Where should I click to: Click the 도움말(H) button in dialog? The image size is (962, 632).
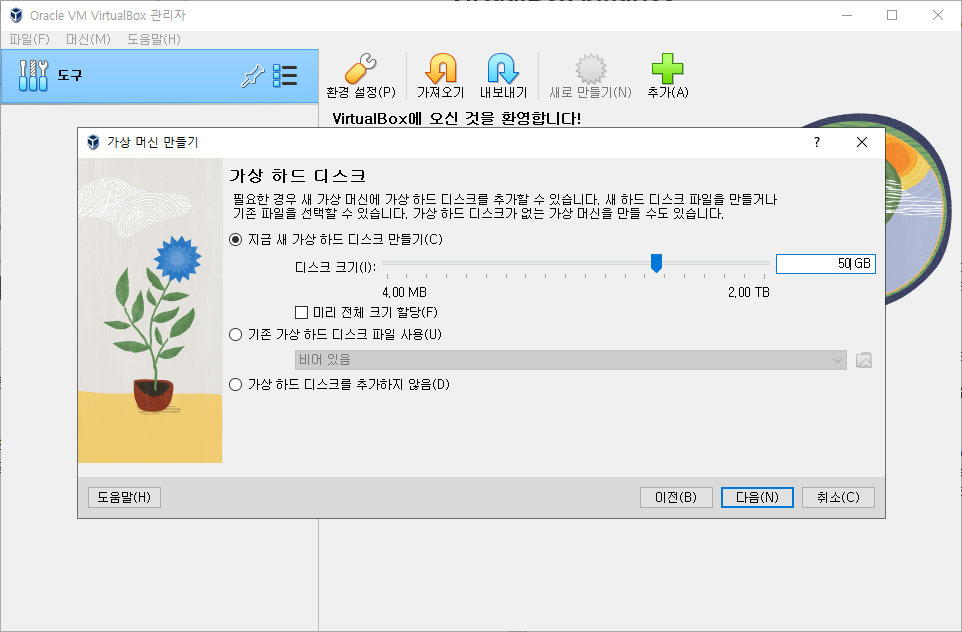point(125,498)
